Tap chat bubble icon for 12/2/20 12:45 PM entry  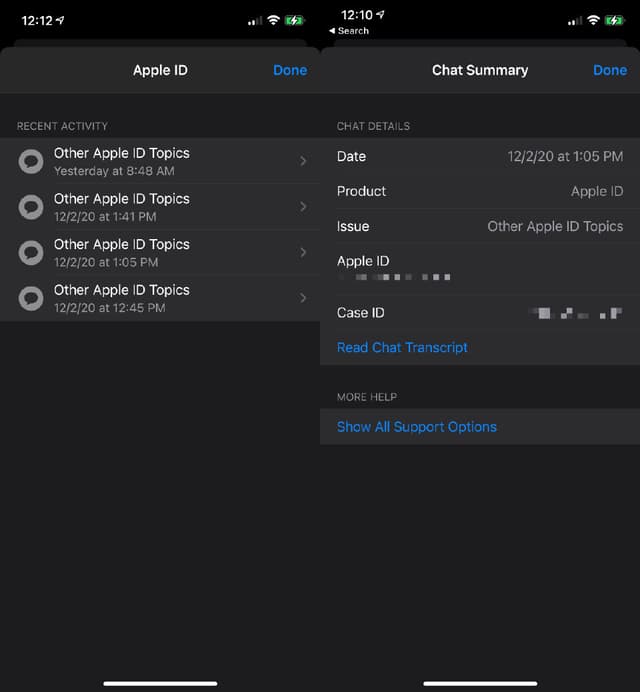point(31,298)
